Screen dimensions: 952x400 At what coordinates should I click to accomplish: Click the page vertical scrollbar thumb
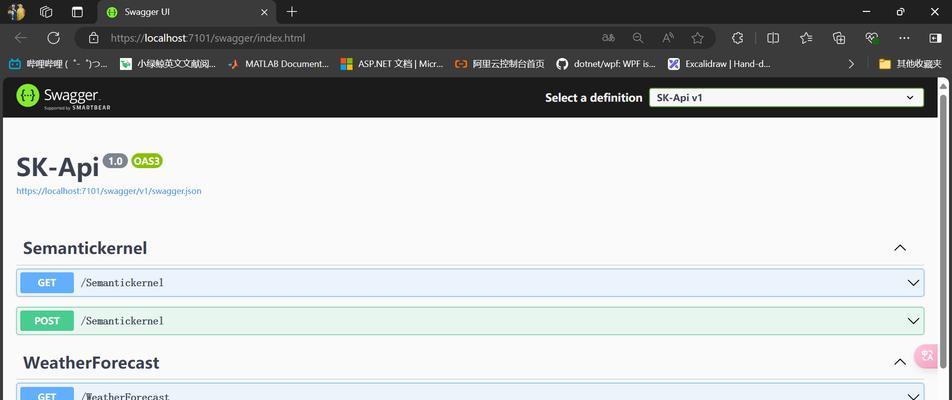tap(943, 231)
